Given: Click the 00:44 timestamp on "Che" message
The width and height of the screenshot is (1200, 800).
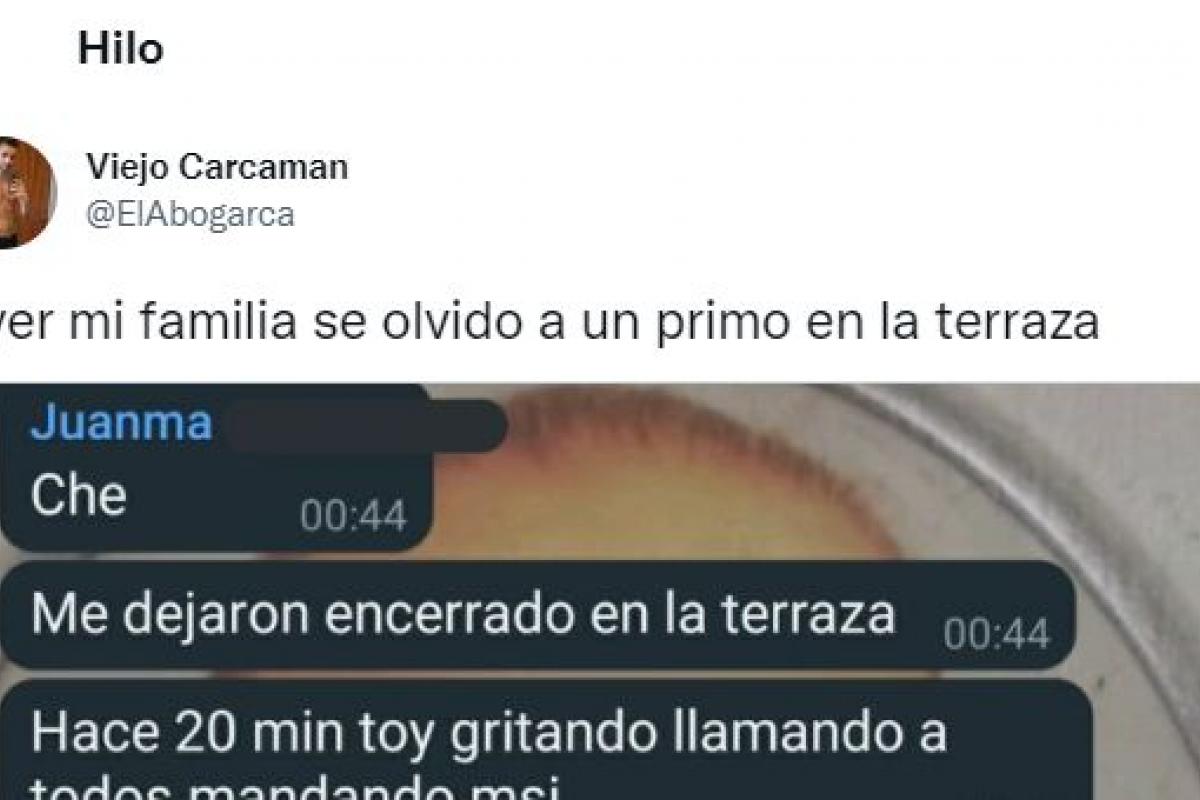Looking at the screenshot, I should [353, 516].
